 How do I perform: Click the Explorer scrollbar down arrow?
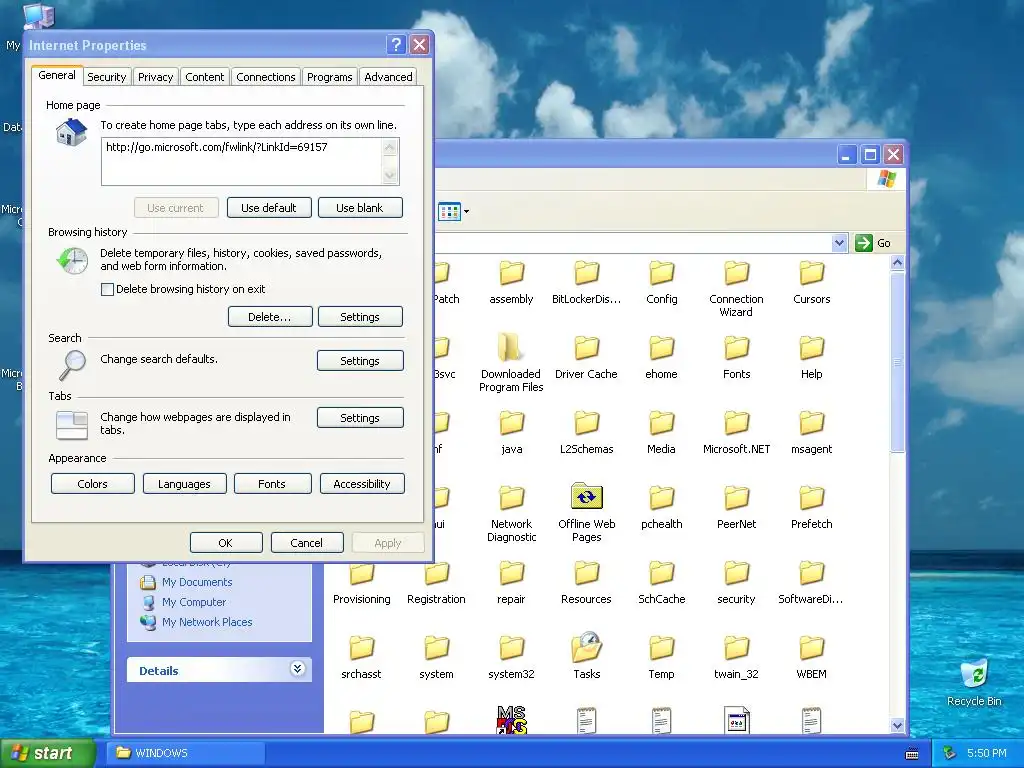pos(897,725)
